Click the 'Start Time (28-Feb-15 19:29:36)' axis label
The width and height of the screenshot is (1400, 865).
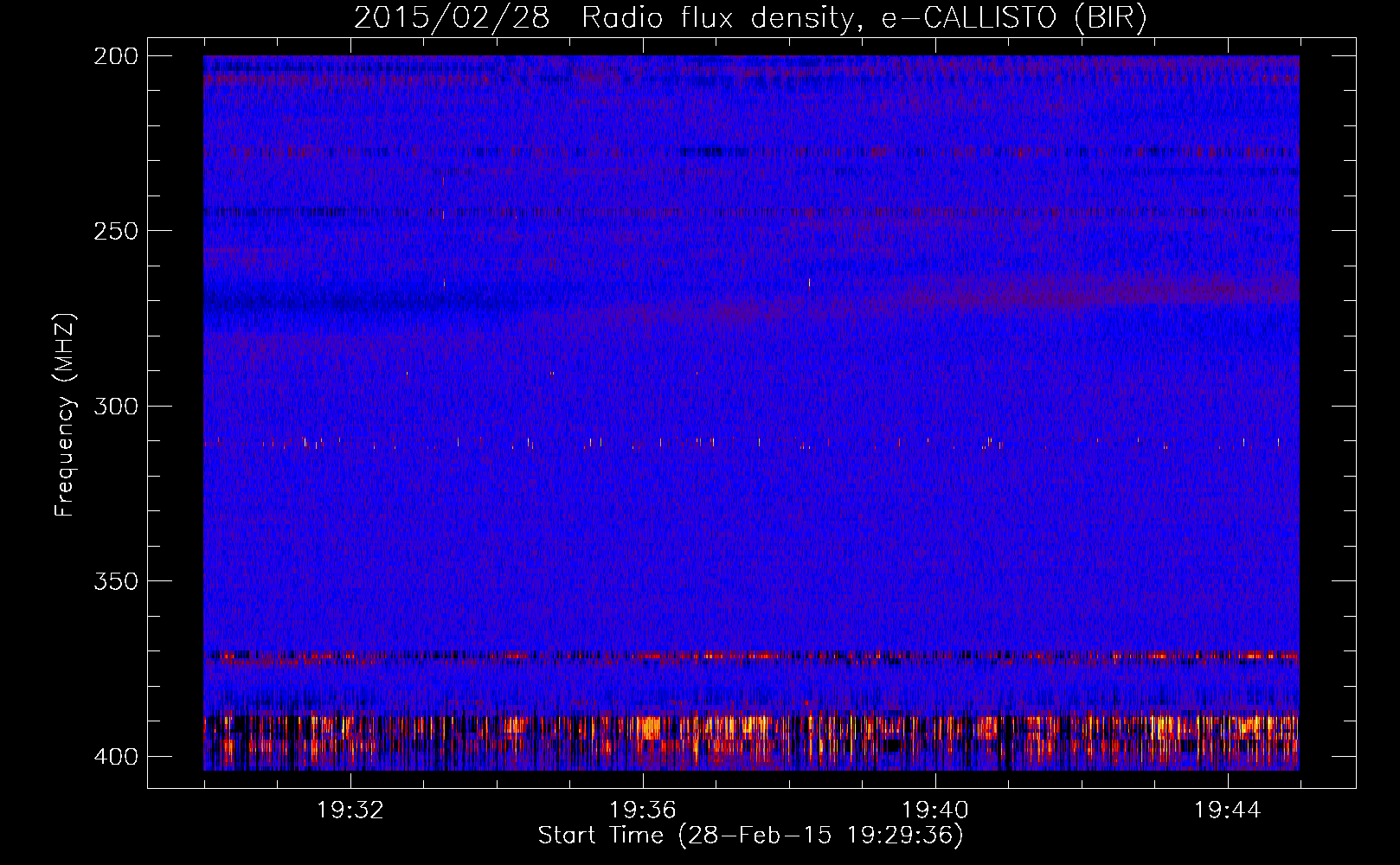click(x=751, y=836)
